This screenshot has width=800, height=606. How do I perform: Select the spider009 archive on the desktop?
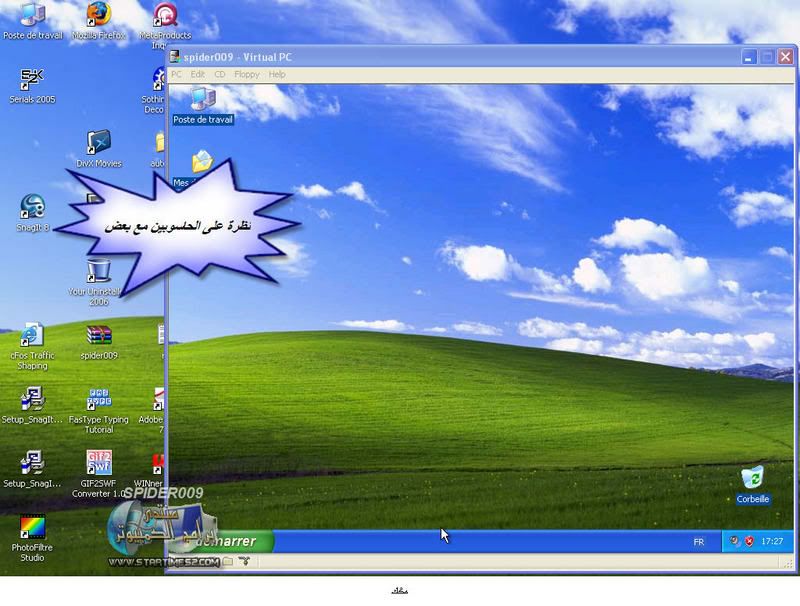[x=98, y=342]
